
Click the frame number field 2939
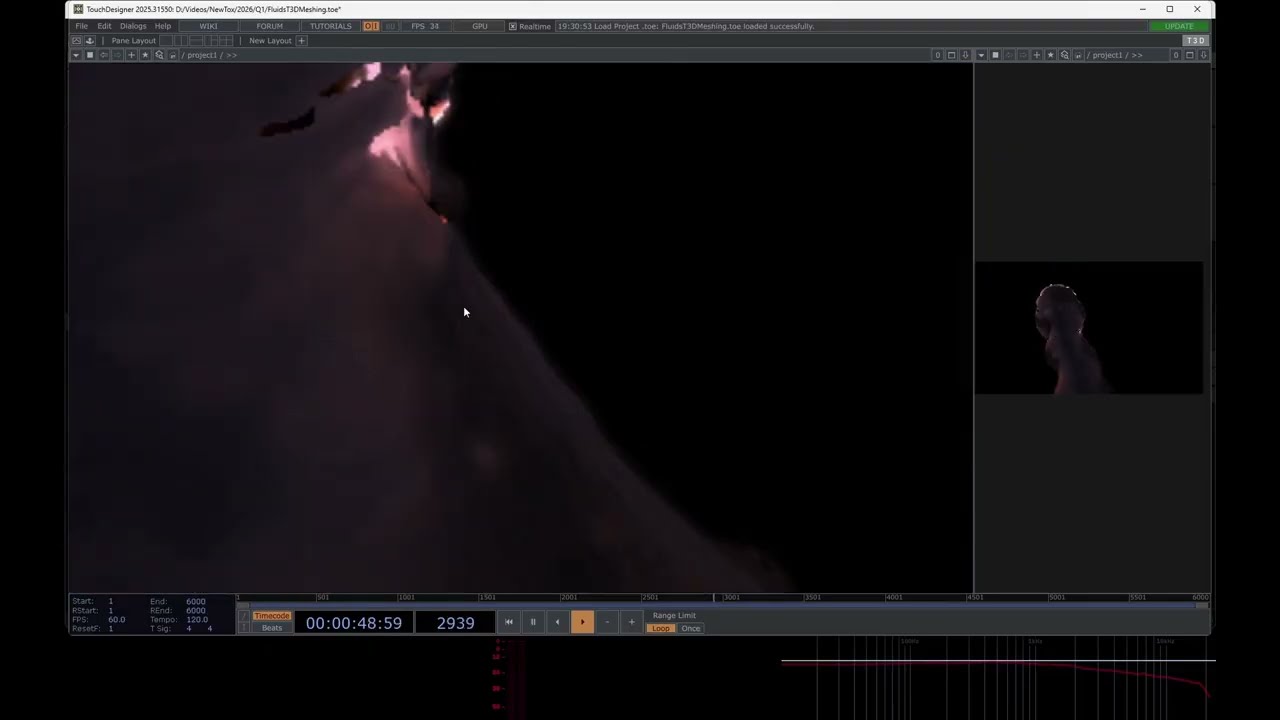click(456, 623)
